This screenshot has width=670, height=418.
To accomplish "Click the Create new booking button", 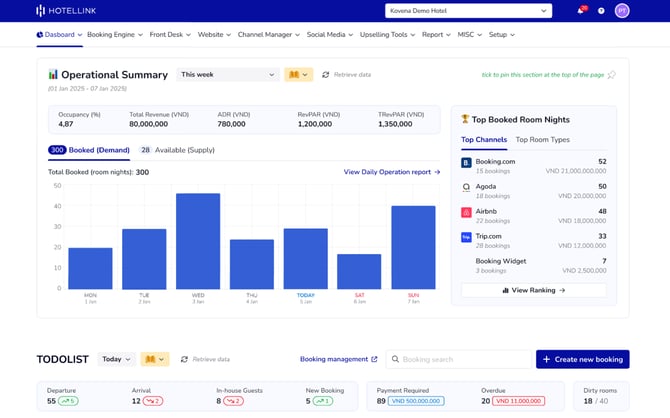I will [x=582, y=359].
